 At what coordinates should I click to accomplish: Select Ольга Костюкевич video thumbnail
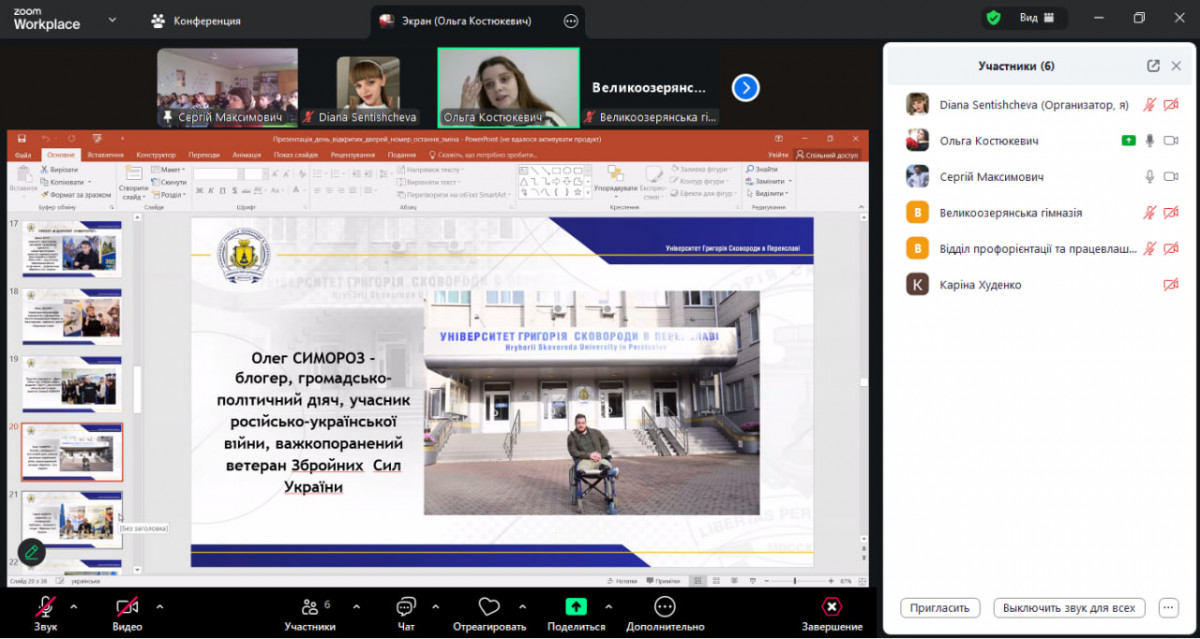pyautogui.click(x=508, y=87)
